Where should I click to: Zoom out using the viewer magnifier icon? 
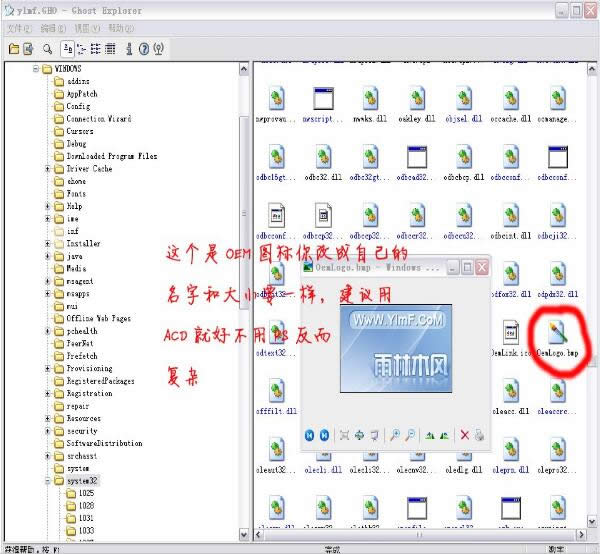410,435
